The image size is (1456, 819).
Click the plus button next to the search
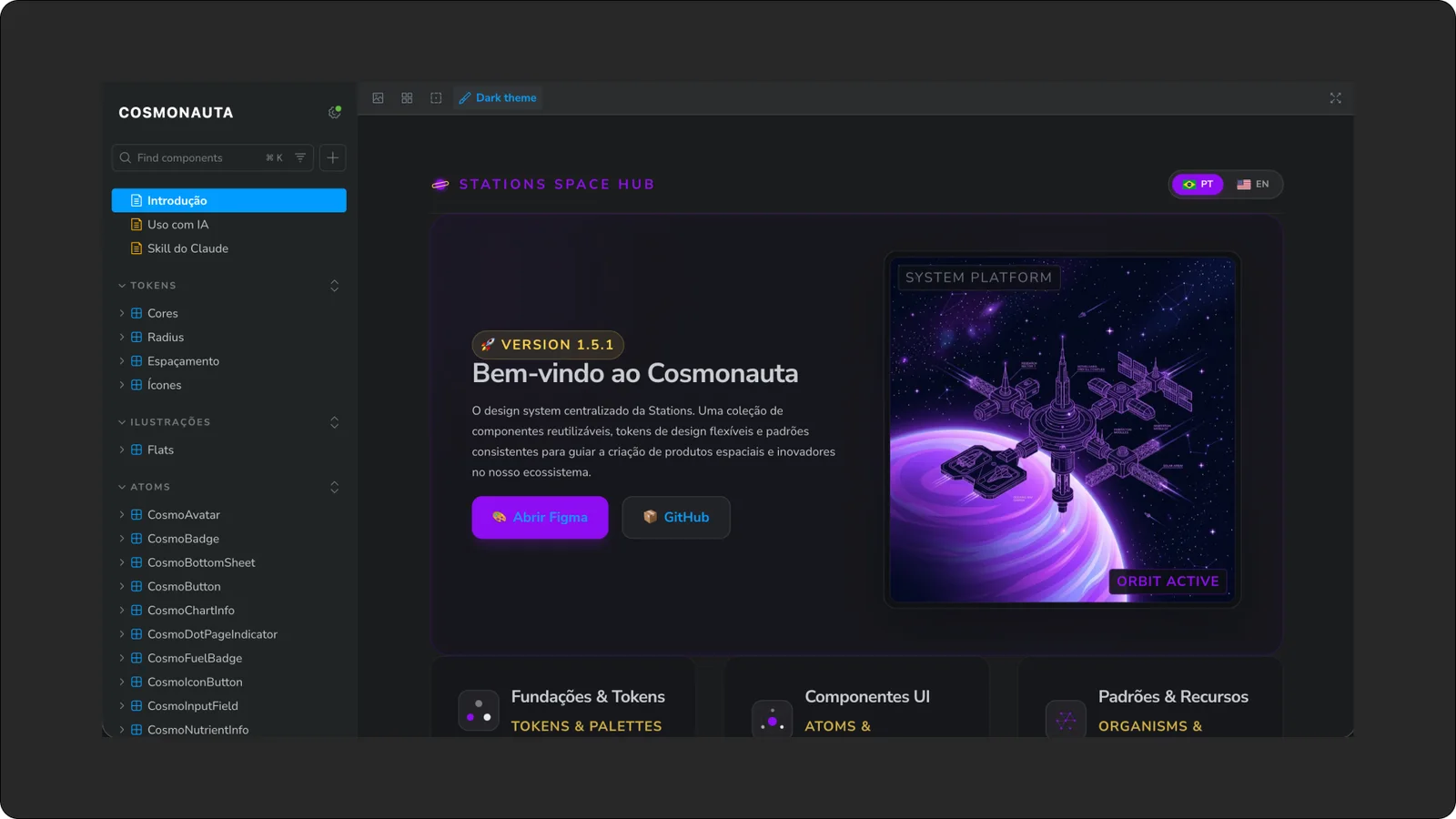pos(333,157)
